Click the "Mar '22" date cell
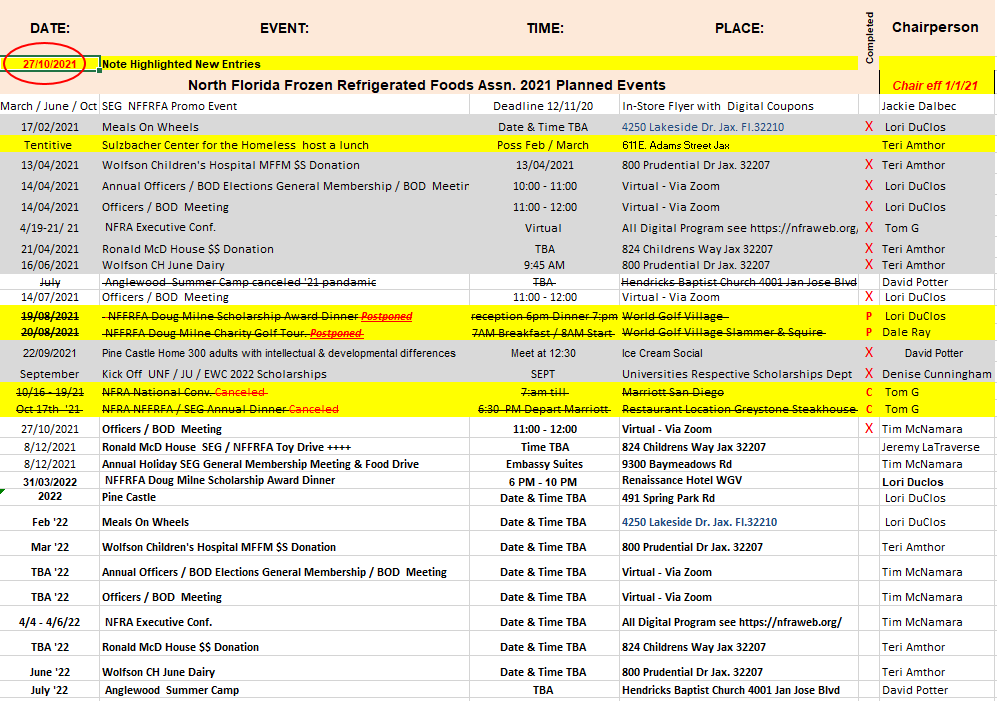 [50, 547]
